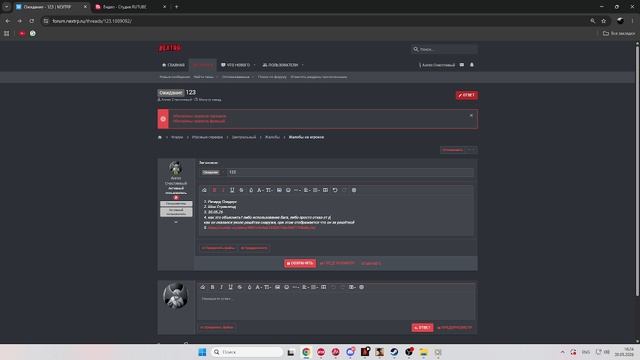Open text color picker in edit-post toolbar
Viewport: 640px width, 360px height.
251,190
